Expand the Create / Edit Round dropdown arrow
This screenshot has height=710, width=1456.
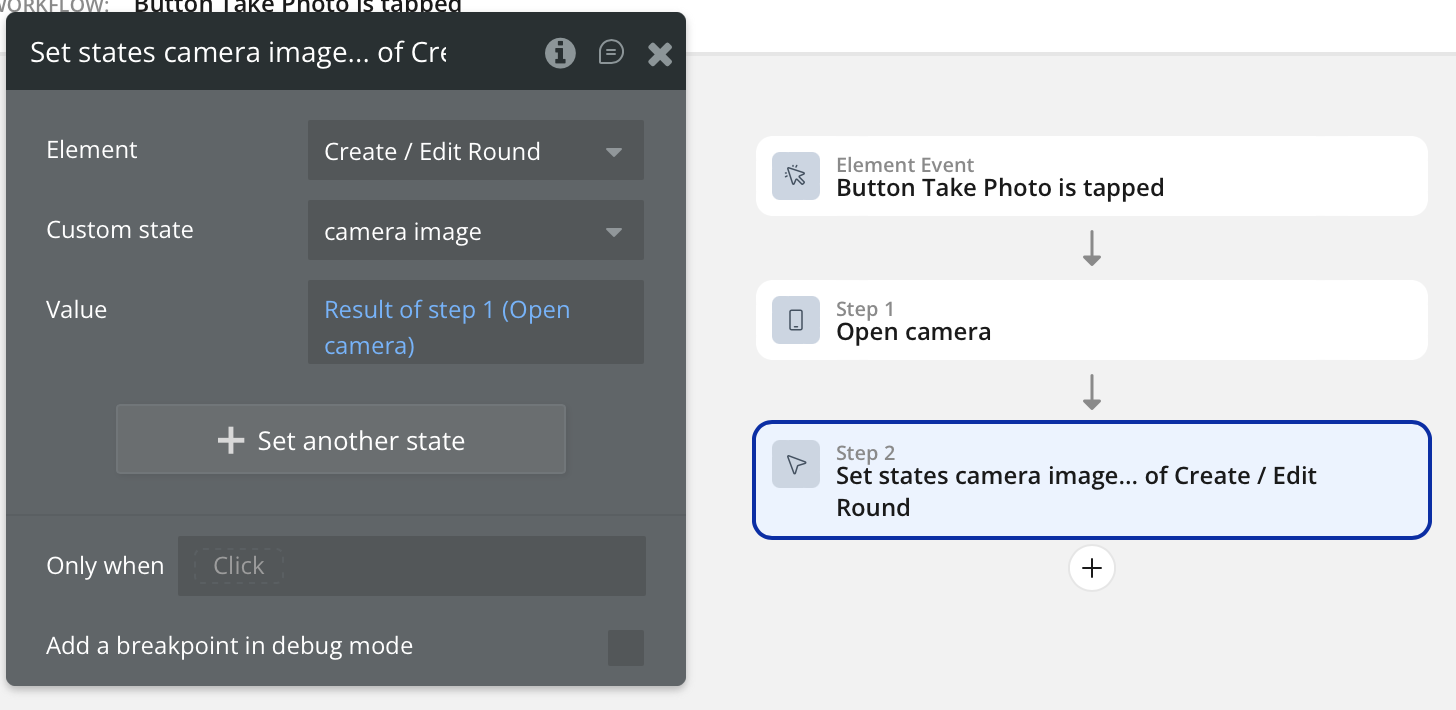coord(614,153)
